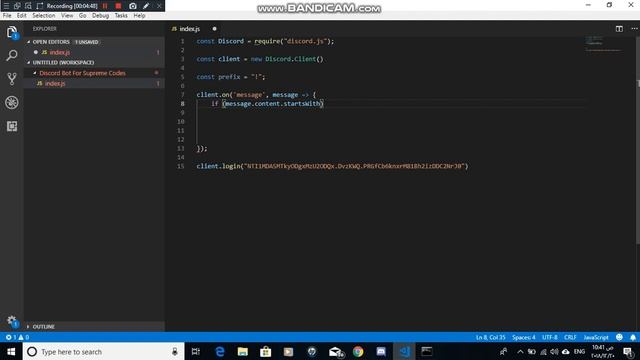The width and height of the screenshot is (640, 360).
Task: Open the Explorer view in activity bar
Action: pos(12,32)
